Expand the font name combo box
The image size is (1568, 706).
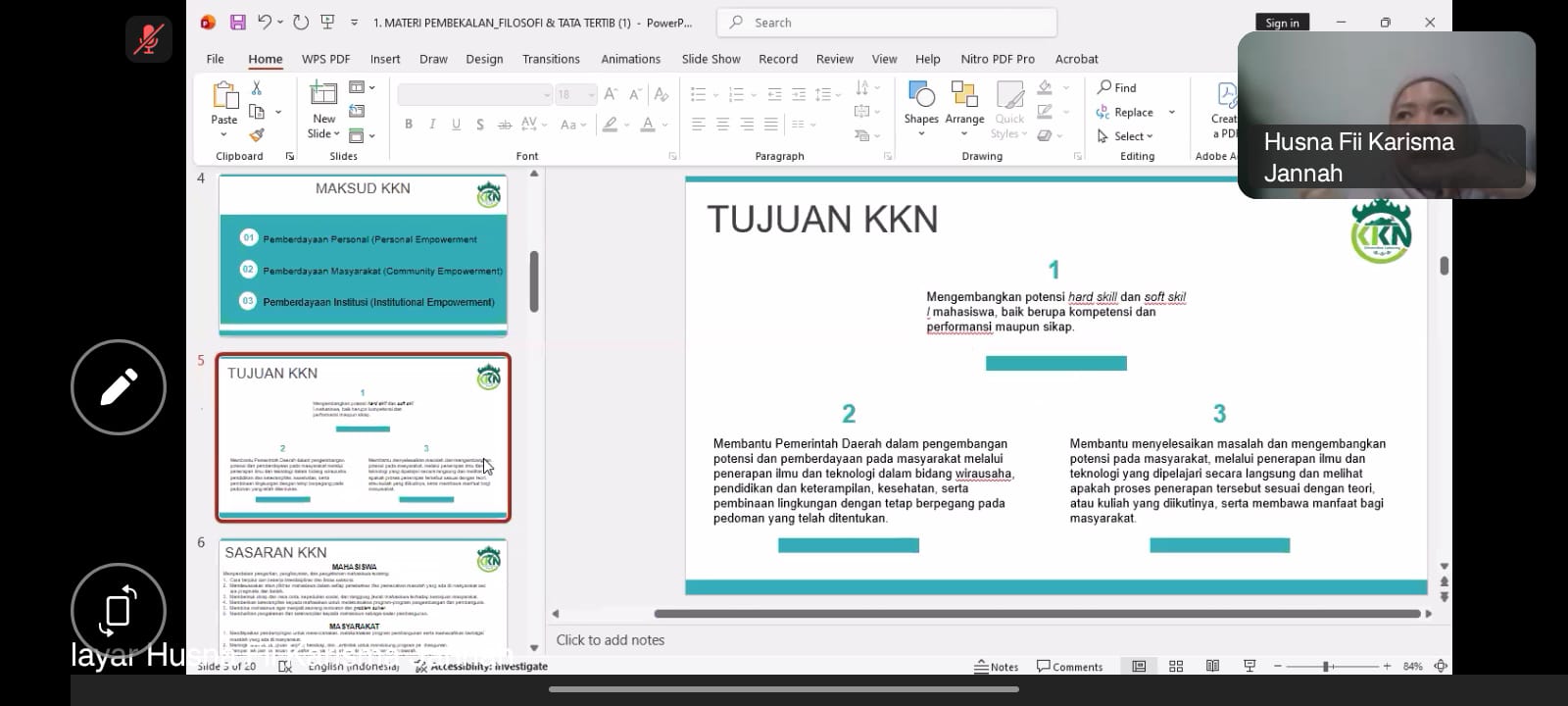546,94
